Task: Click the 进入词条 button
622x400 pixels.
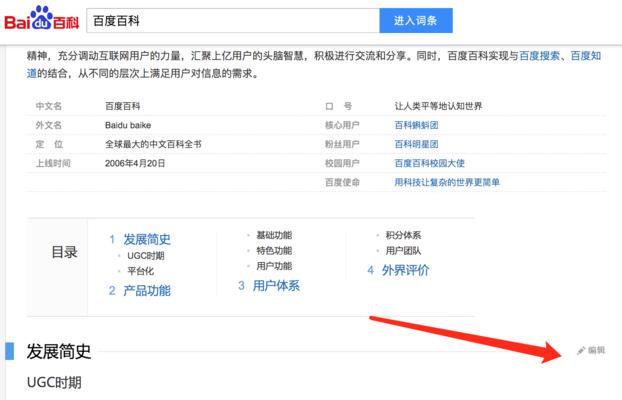Action: tap(416, 21)
